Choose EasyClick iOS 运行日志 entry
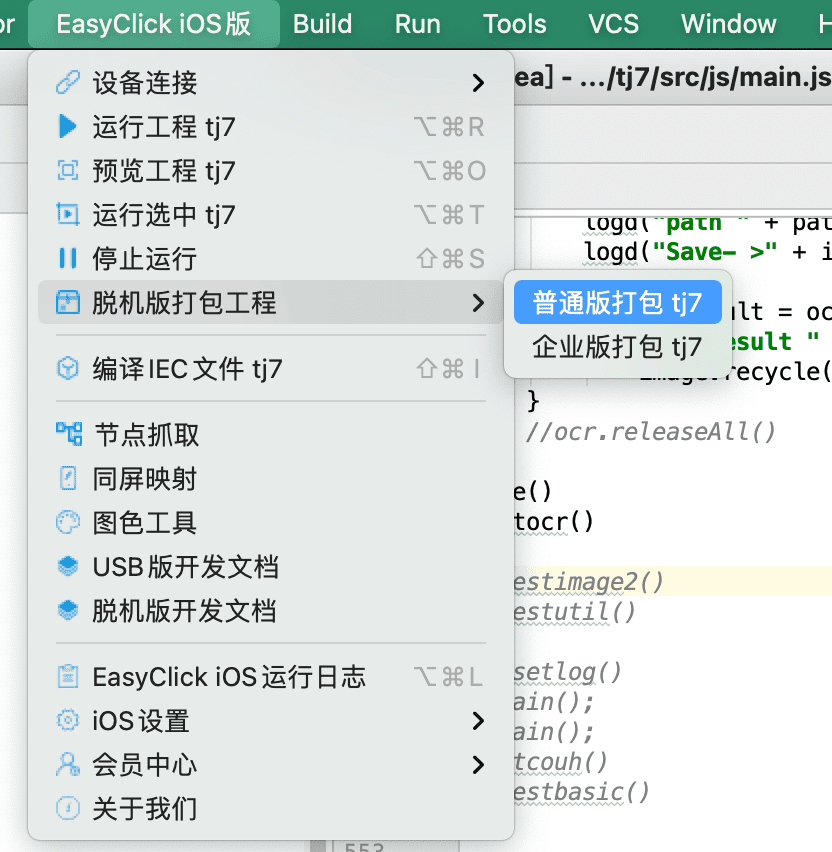This screenshot has height=852, width=832. point(271,676)
